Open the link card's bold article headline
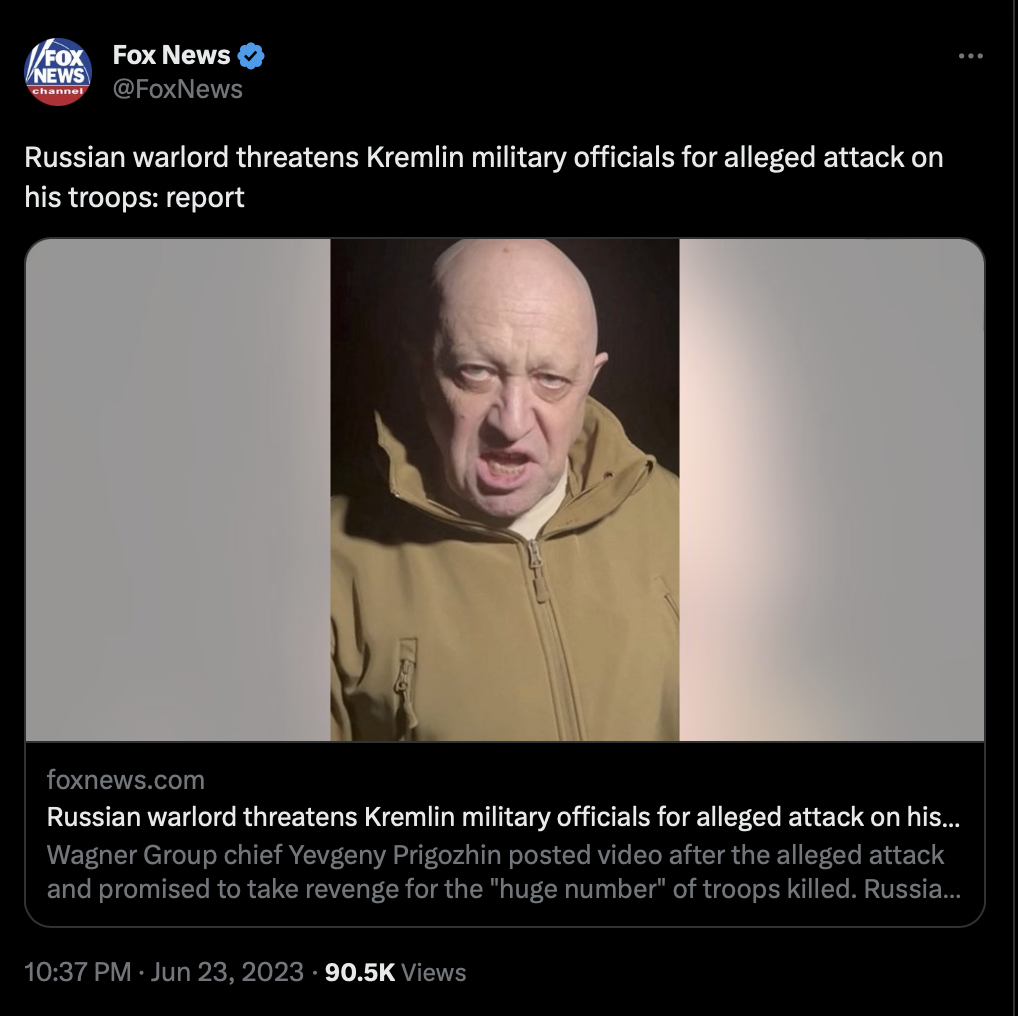 [x=503, y=817]
